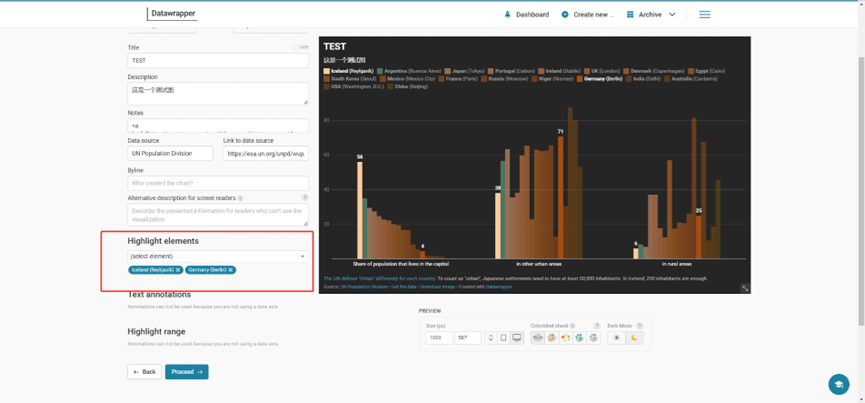The image size is (865, 403).
Task: Click in the Notes field
Action: (x=218, y=126)
